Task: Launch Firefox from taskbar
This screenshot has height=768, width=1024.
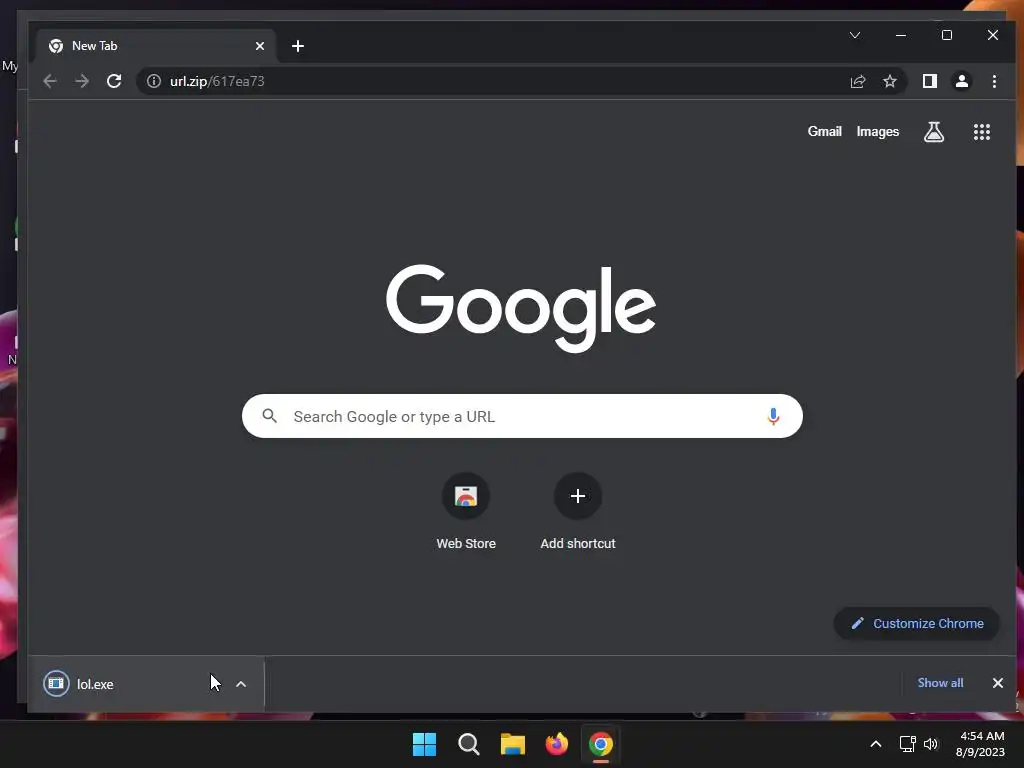Action: click(x=556, y=744)
